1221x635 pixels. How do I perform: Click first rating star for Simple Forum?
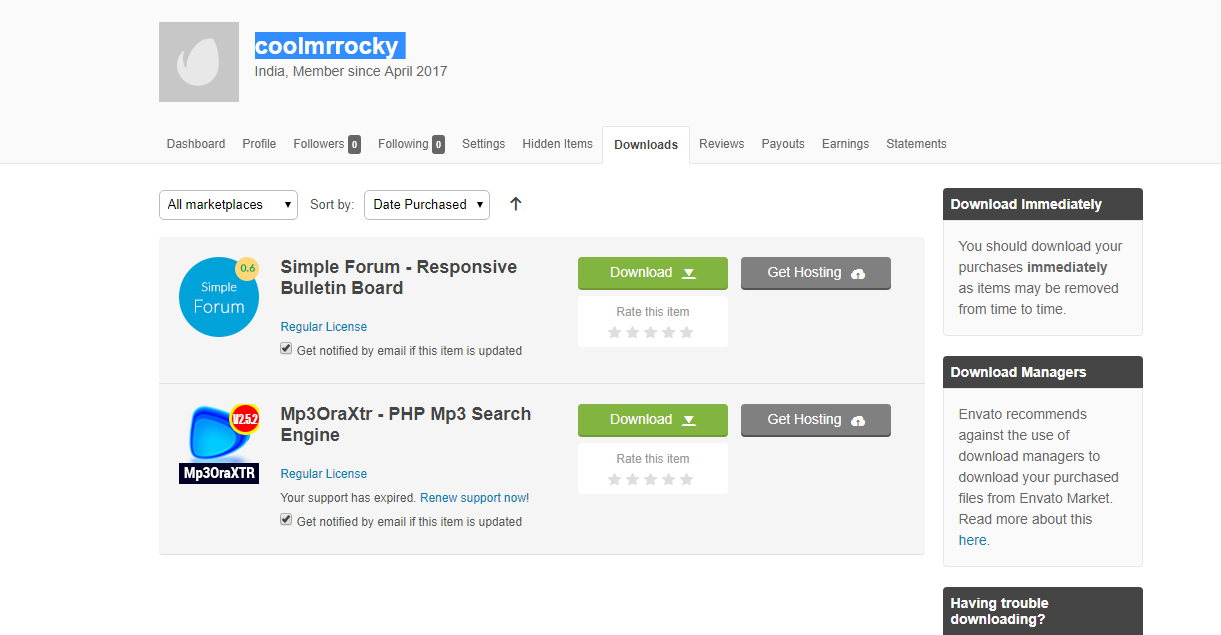point(615,332)
